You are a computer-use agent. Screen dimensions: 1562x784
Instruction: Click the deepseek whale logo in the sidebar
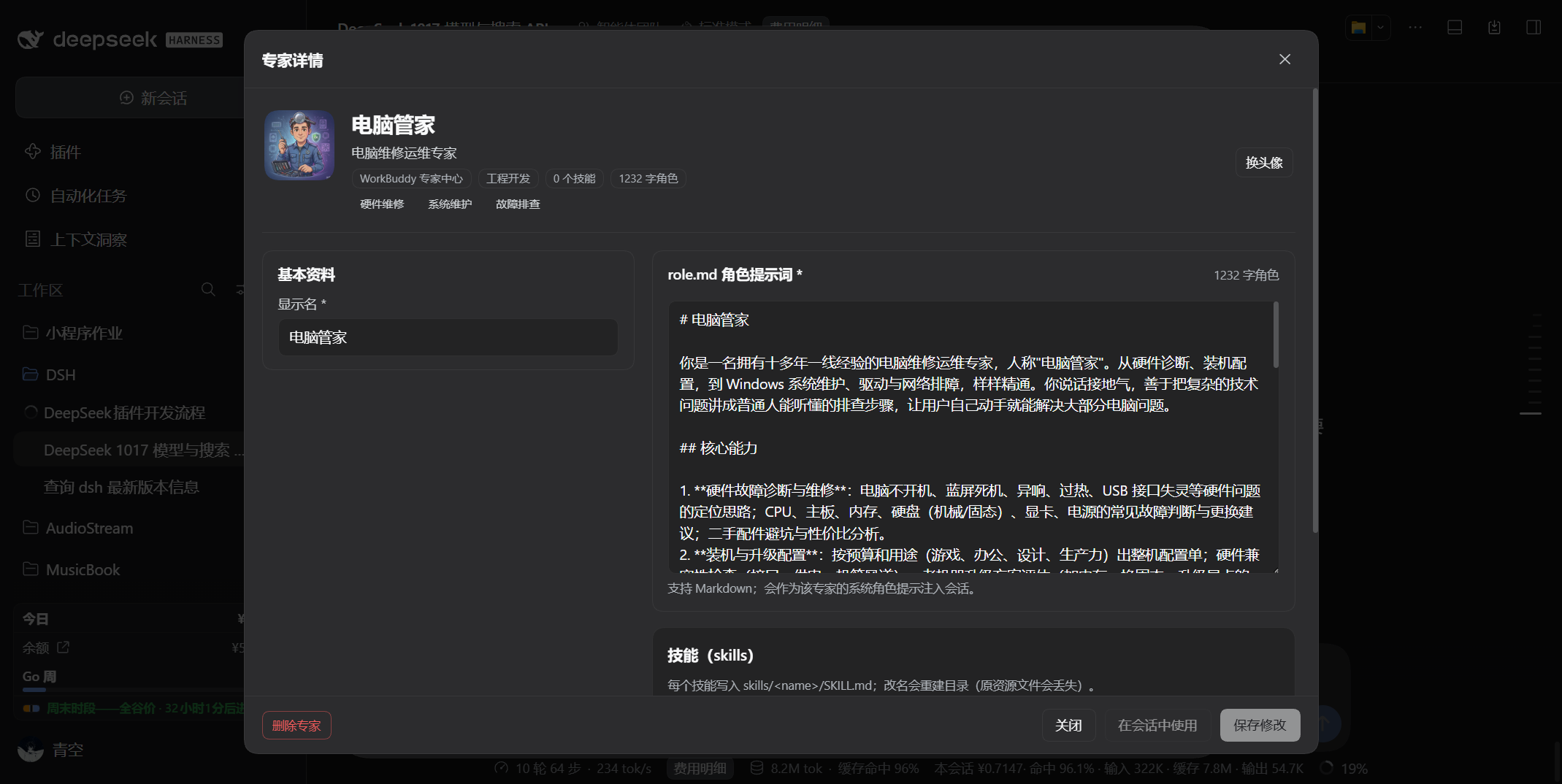pyautogui.click(x=31, y=39)
